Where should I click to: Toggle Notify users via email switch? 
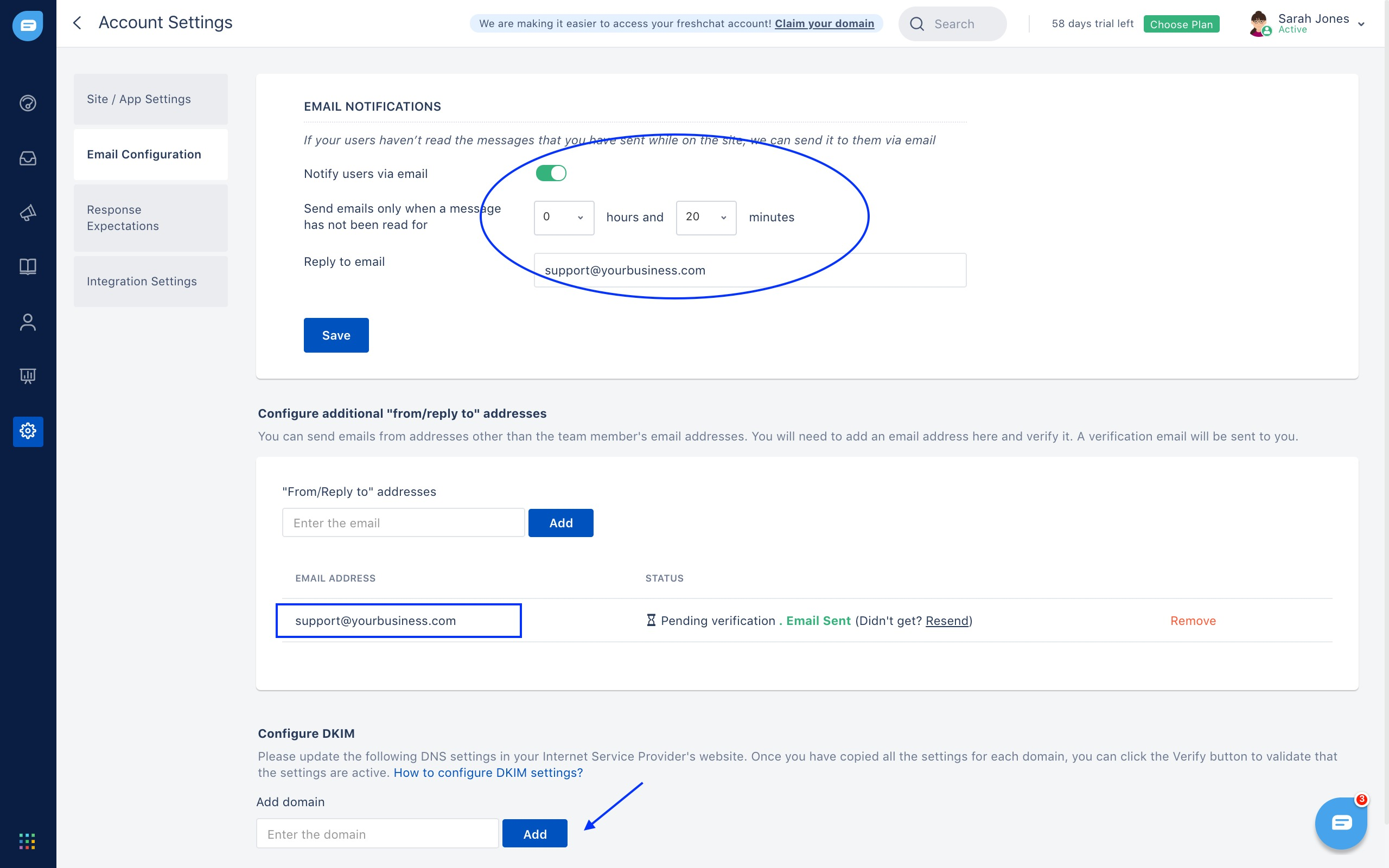coord(550,174)
